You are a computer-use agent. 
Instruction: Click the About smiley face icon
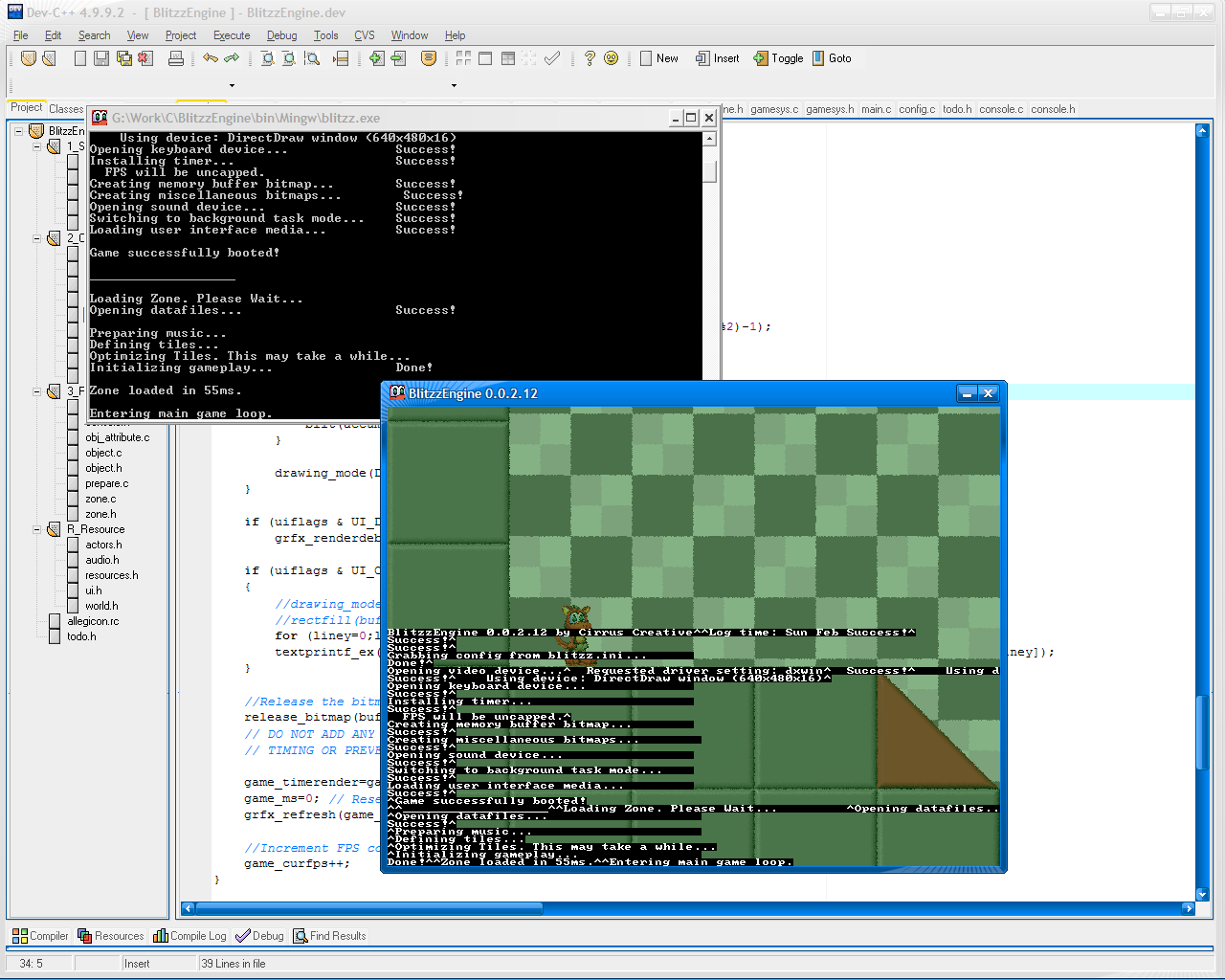[612, 58]
